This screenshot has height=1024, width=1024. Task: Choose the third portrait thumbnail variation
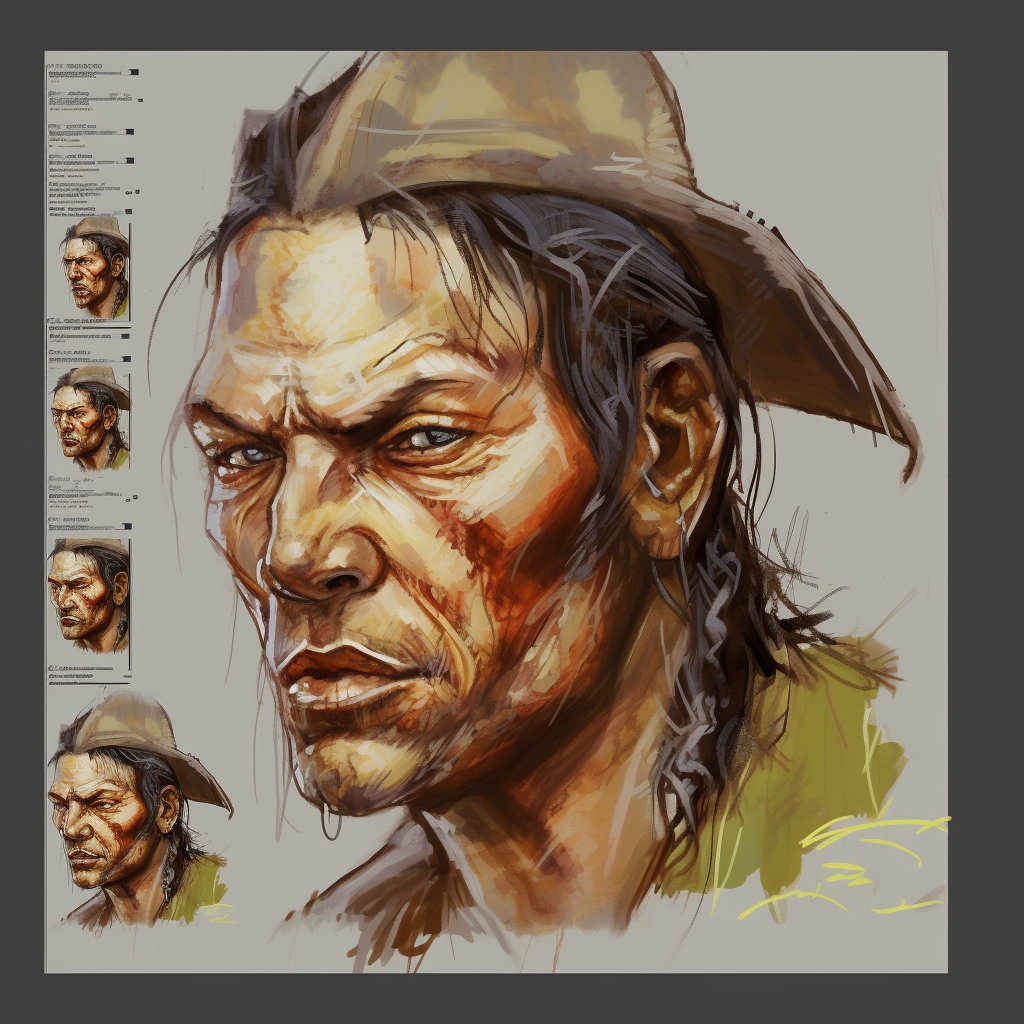point(89,595)
